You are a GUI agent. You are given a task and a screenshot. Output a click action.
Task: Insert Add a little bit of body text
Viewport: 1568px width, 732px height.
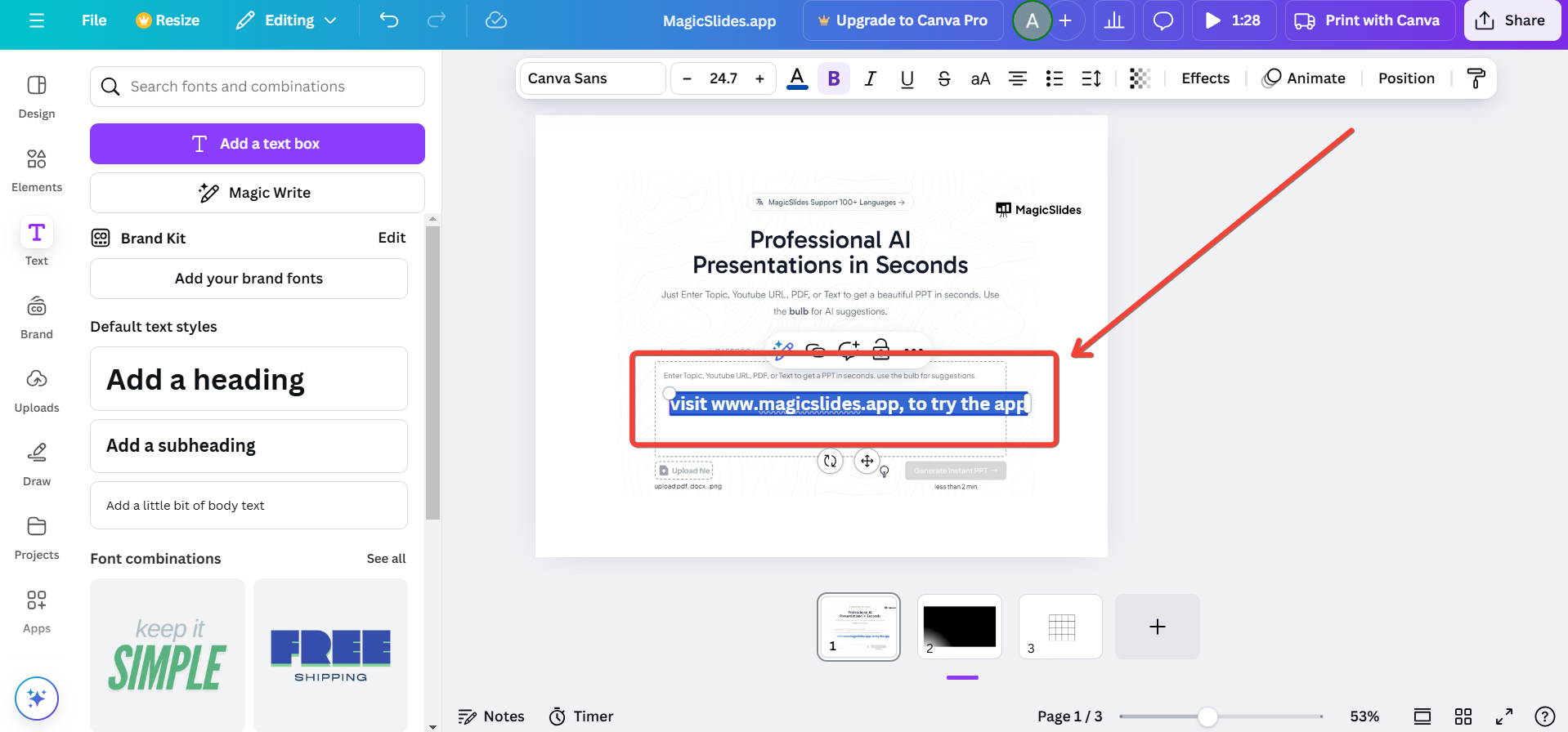[249, 506]
